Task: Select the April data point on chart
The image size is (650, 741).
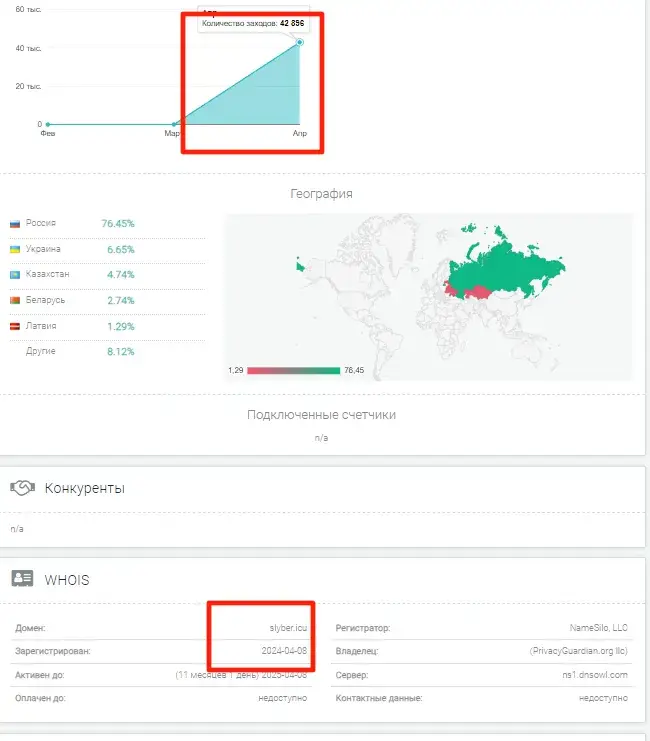Action: click(x=300, y=43)
